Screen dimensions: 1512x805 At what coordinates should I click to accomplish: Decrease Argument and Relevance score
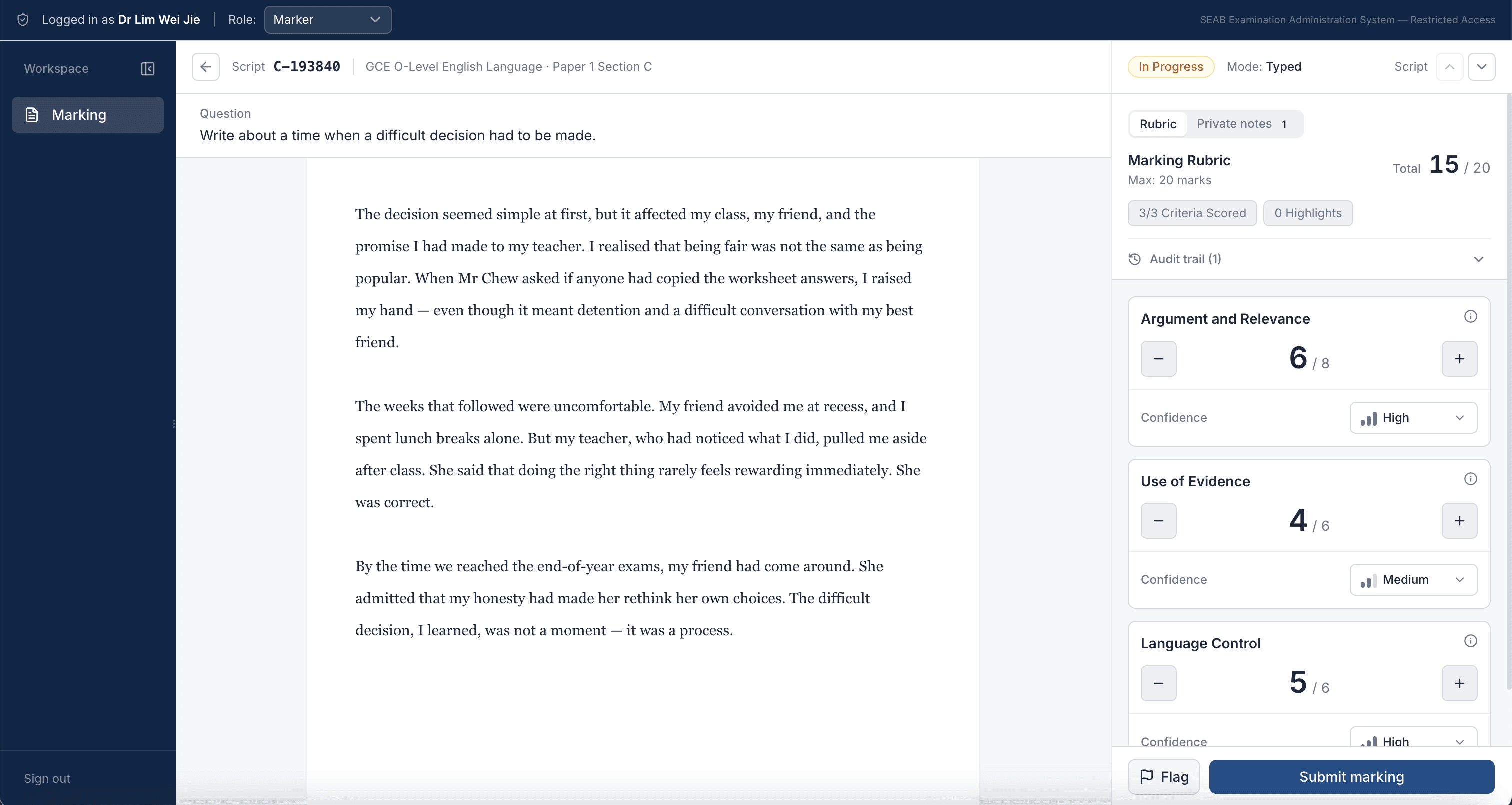tap(1158, 359)
